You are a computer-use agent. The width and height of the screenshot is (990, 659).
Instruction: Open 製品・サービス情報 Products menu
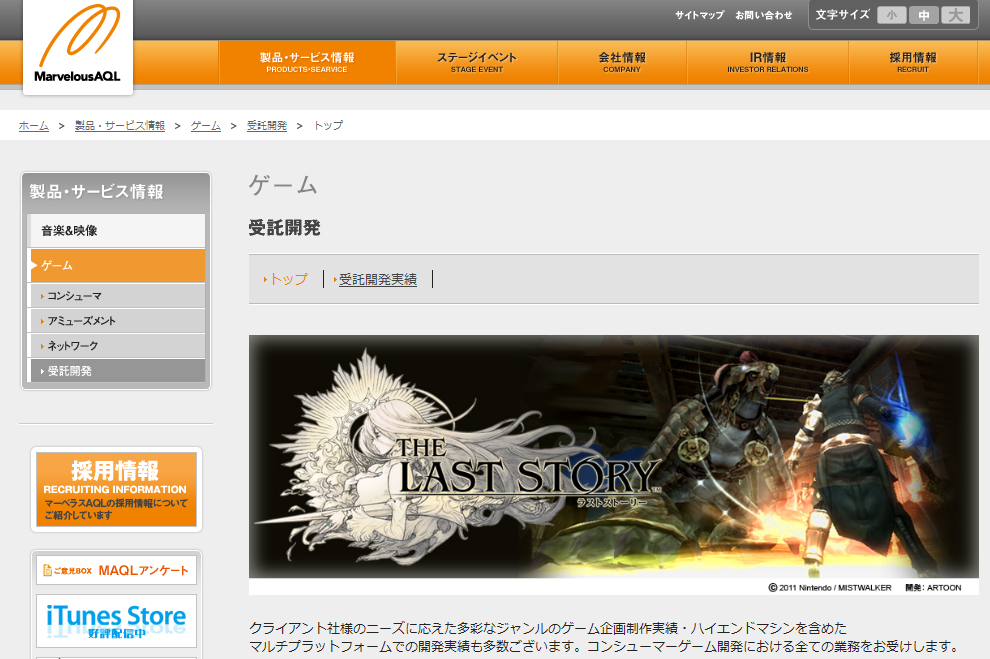(307, 62)
